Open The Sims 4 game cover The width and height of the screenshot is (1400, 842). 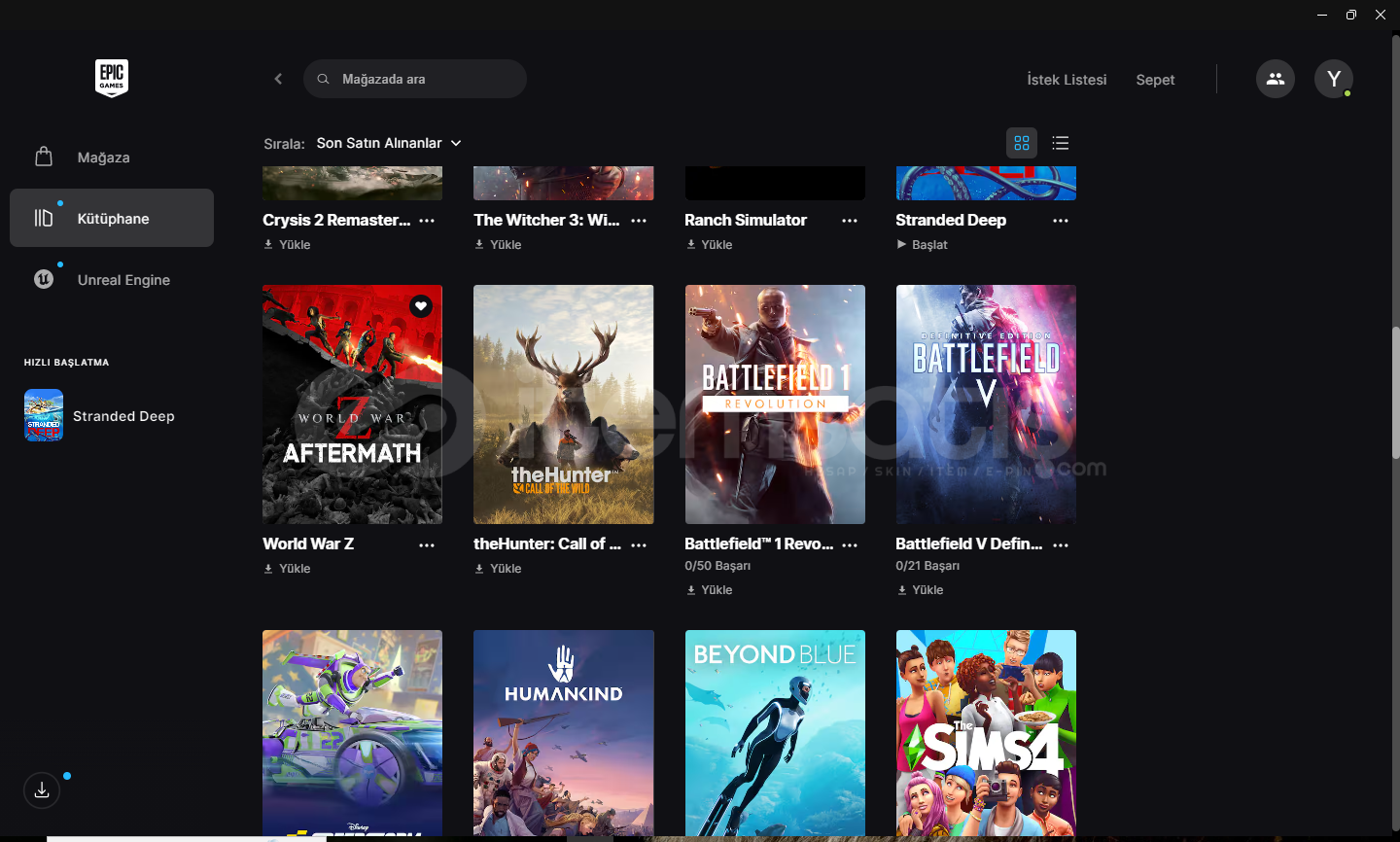pyautogui.click(x=986, y=733)
